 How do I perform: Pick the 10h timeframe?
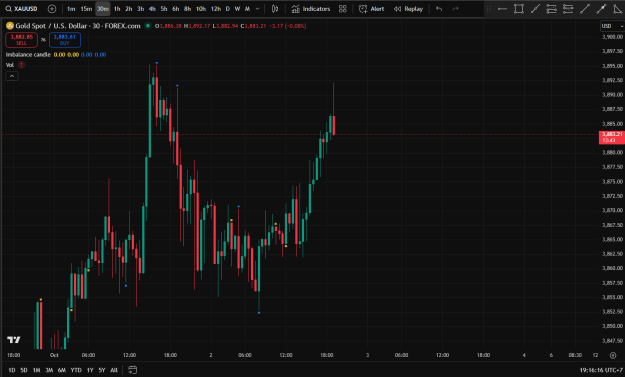click(201, 9)
